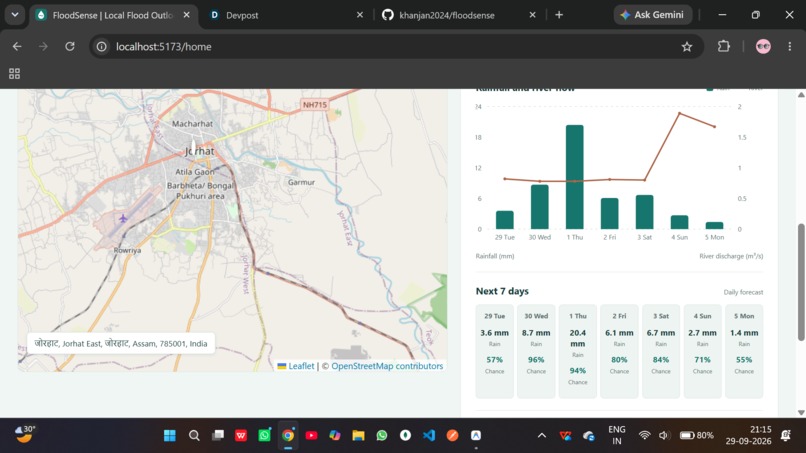Click the river discharge peak point at 4 Sun
This screenshot has height=453, width=806.
click(680, 113)
